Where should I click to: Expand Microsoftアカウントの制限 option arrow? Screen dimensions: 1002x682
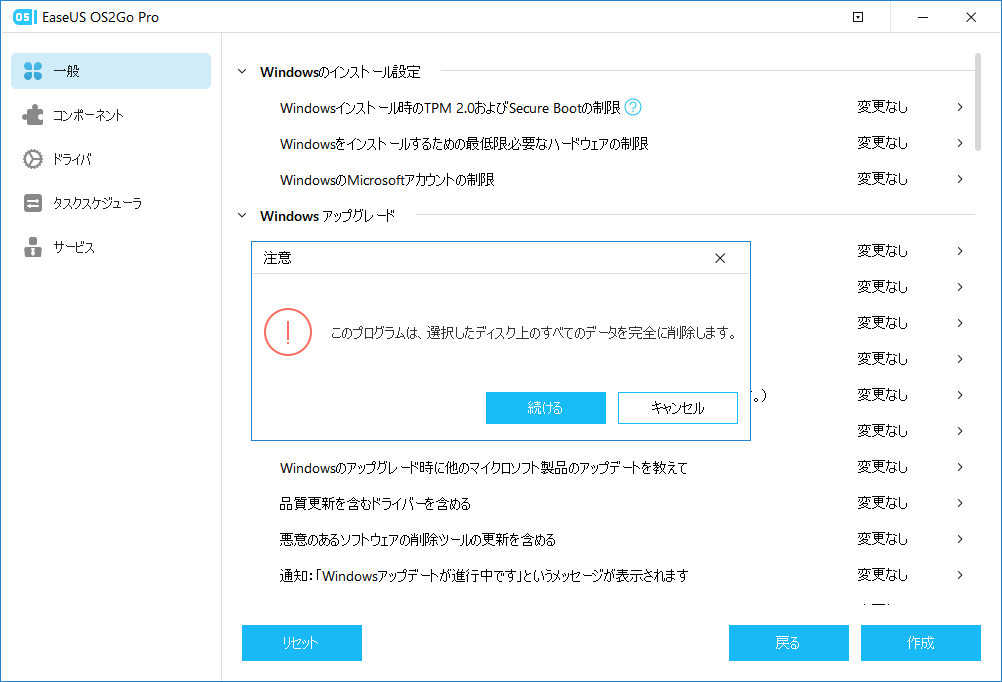coord(959,179)
